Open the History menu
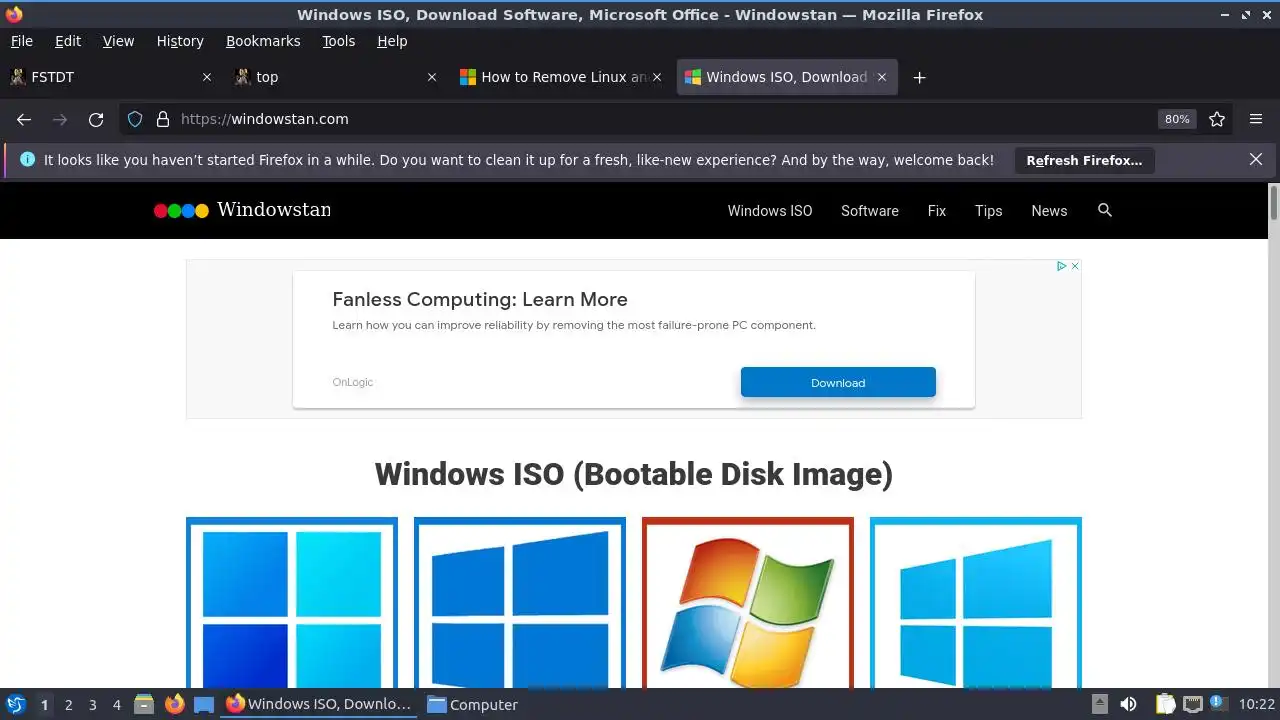The width and height of the screenshot is (1280, 720). click(x=180, y=41)
